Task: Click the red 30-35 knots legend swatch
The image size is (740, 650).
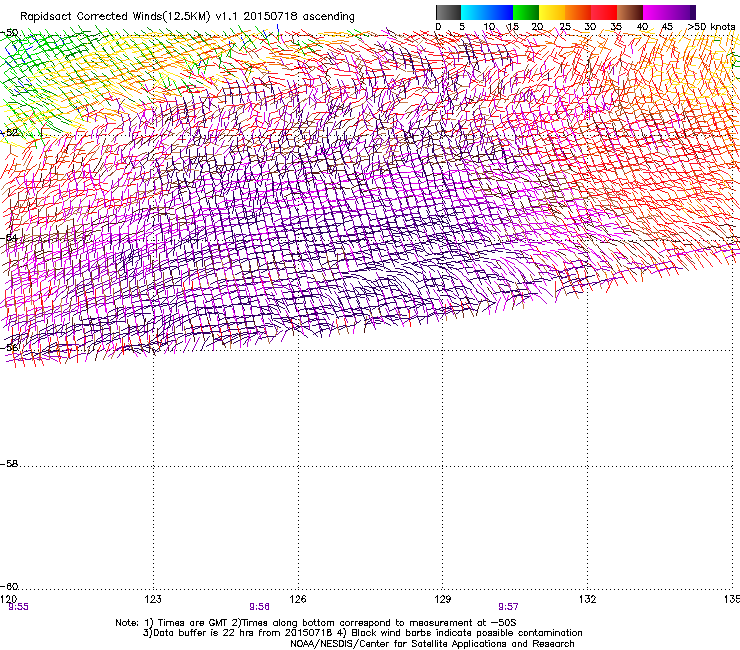Action: click(x=604, y=12)
